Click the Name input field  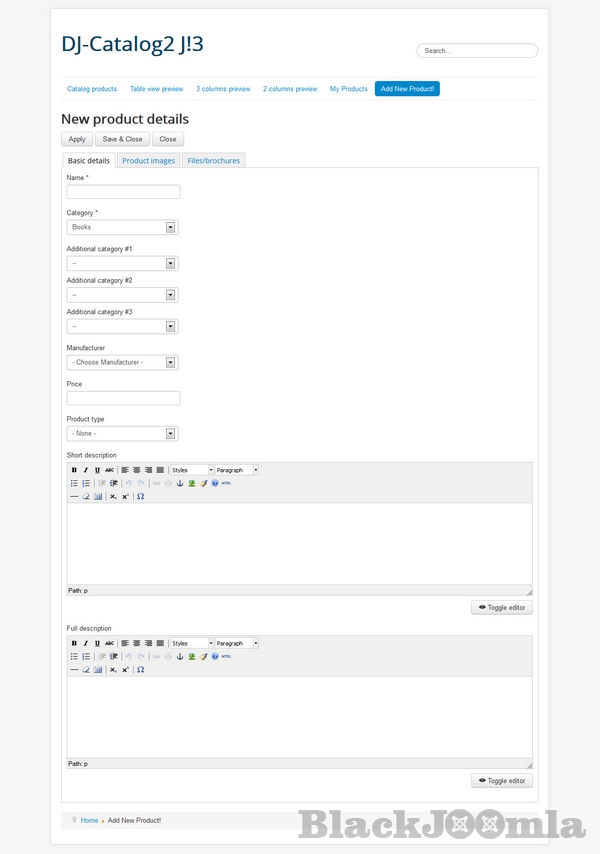pos(123,192)
